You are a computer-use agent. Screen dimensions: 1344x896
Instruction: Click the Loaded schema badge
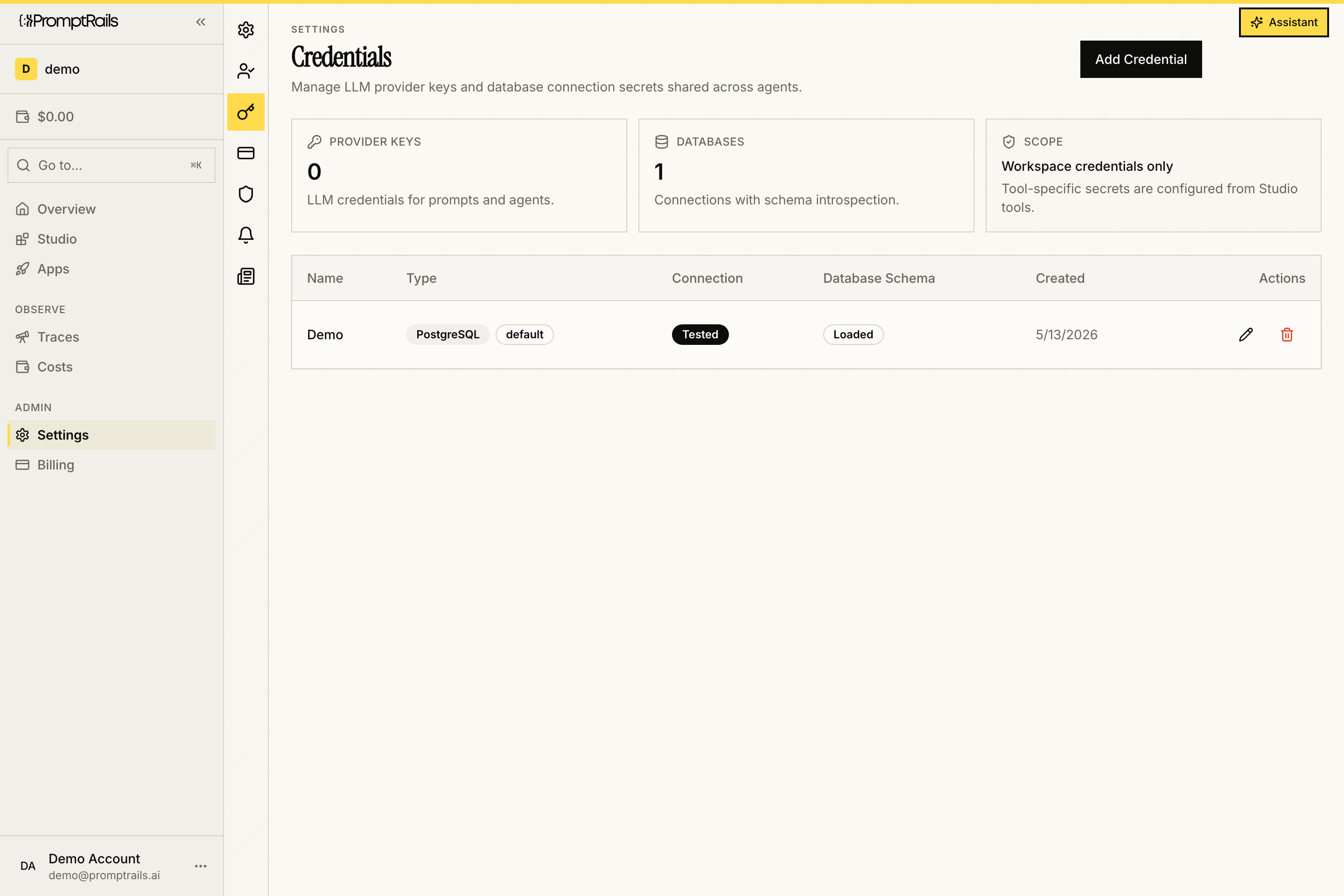coord(853,335)
